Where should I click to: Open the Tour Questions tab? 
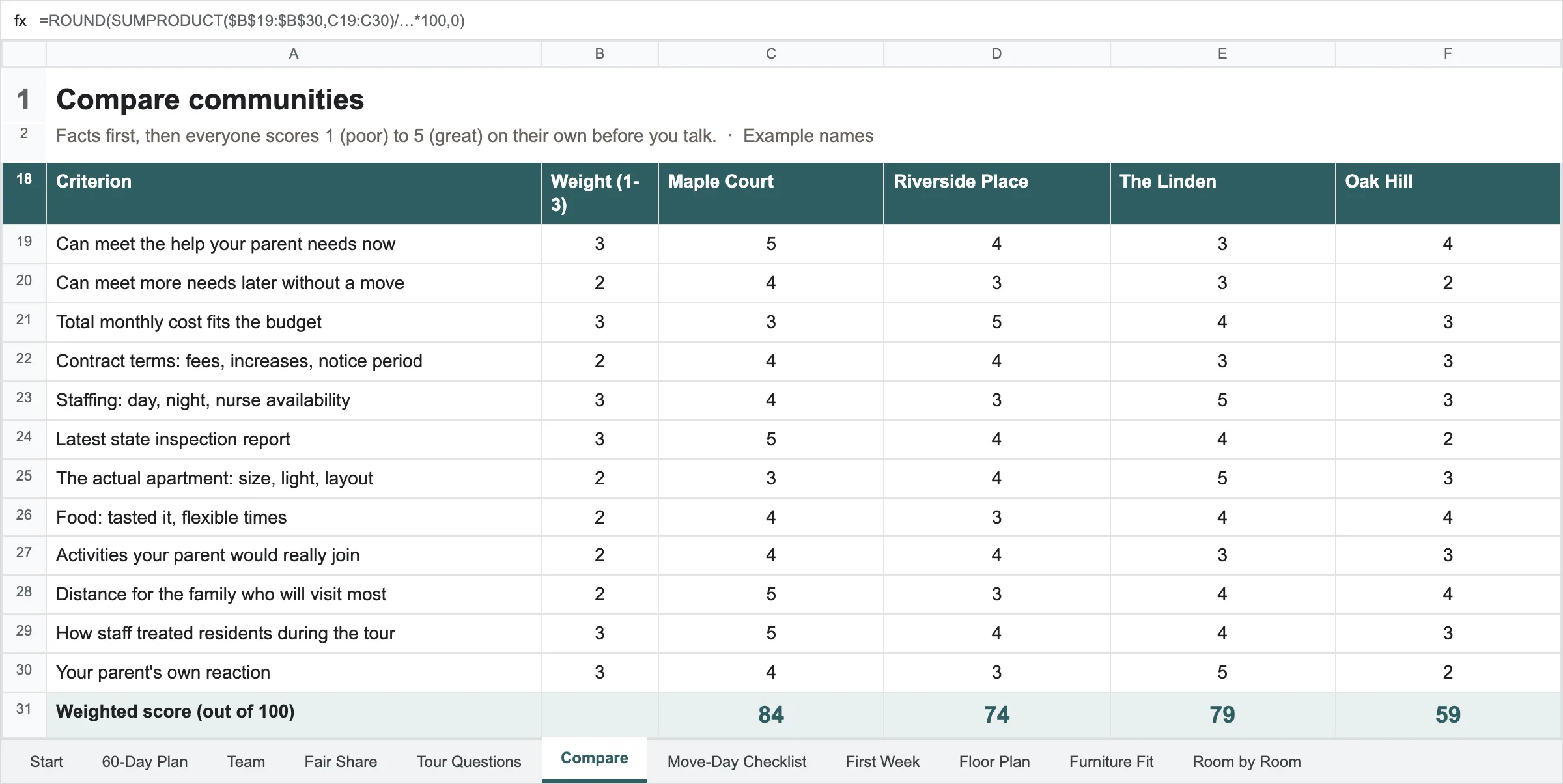tap(469, 761)
